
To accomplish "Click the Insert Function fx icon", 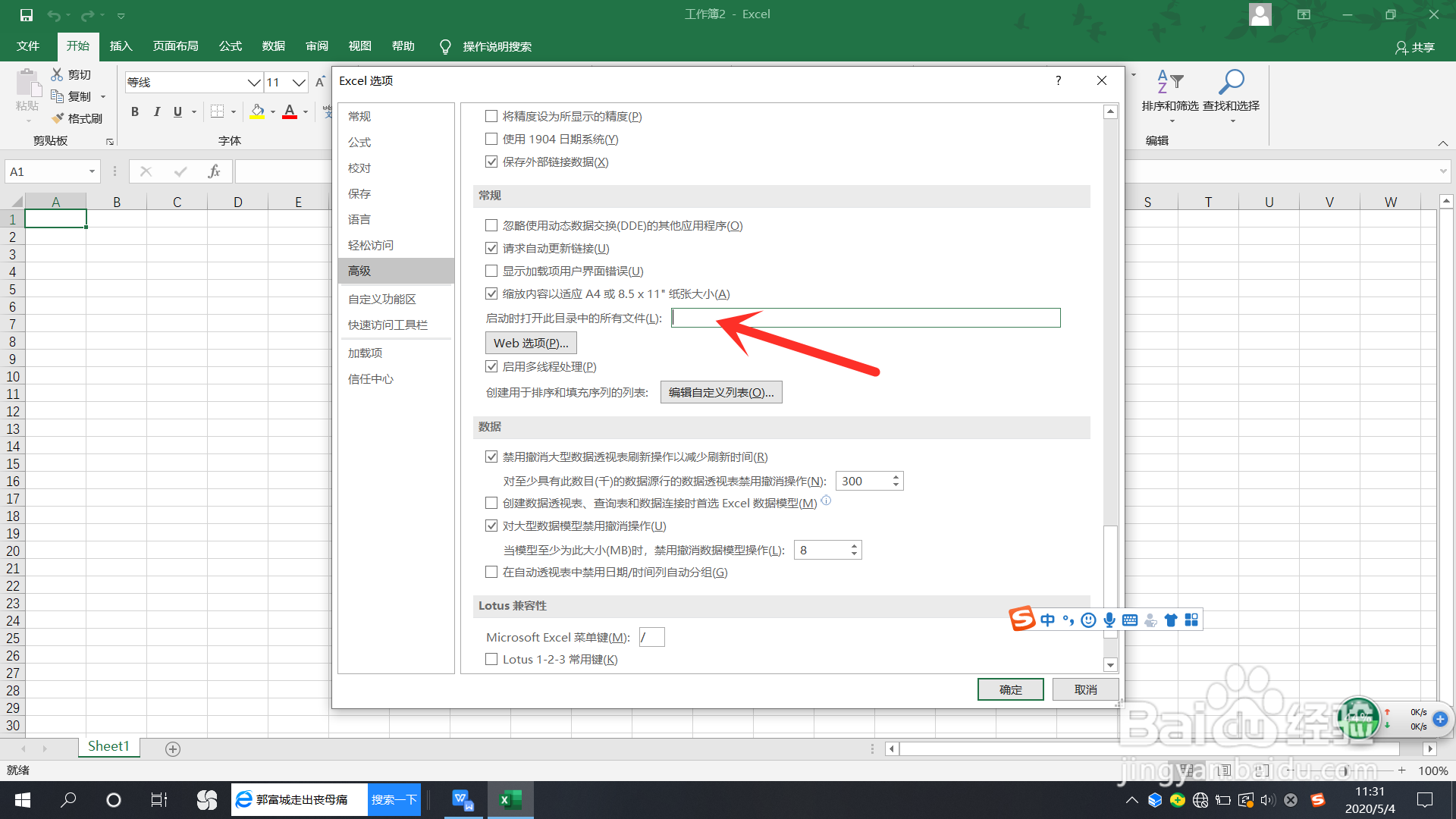I will coord(214,171).
